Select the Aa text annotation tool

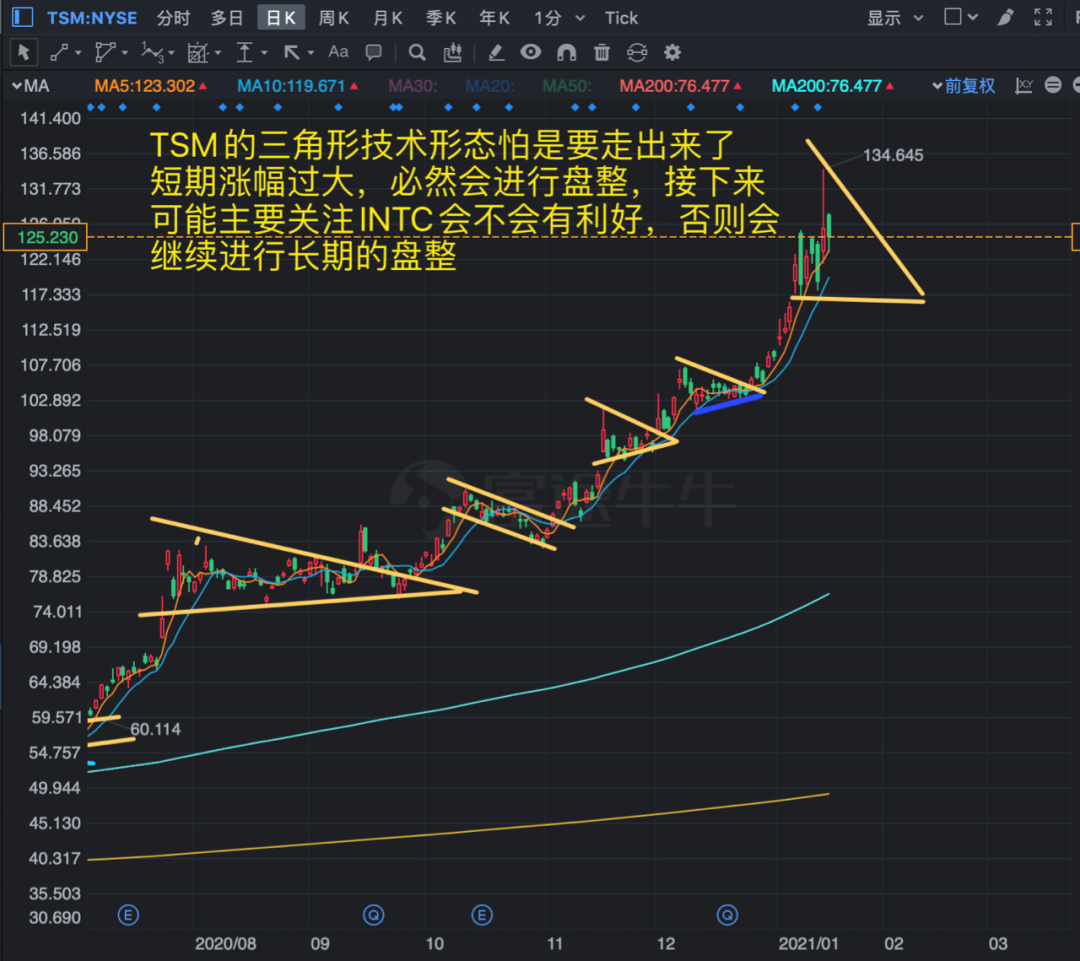tap(338, 52)
